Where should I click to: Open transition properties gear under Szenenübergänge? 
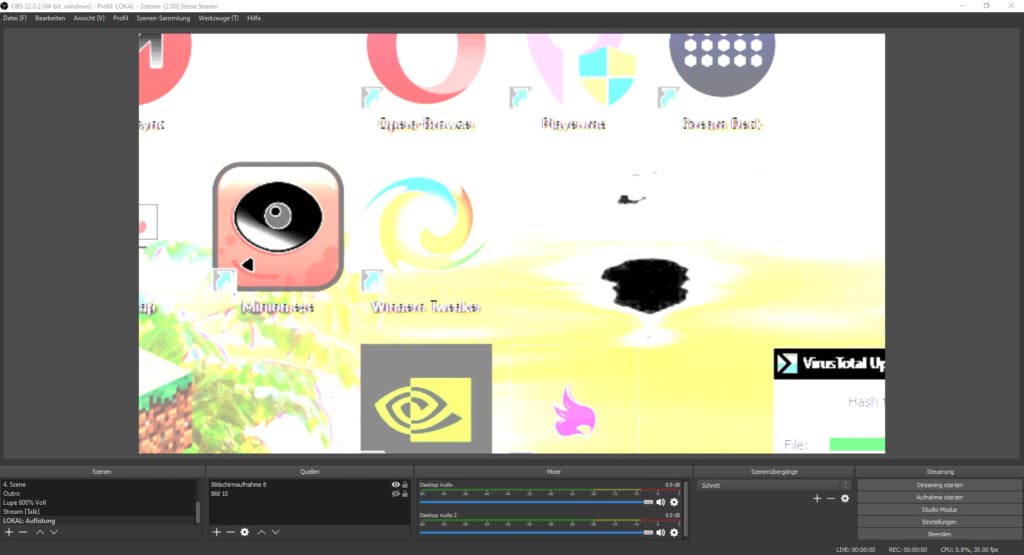pyautogui.click(x=845, y=498)
